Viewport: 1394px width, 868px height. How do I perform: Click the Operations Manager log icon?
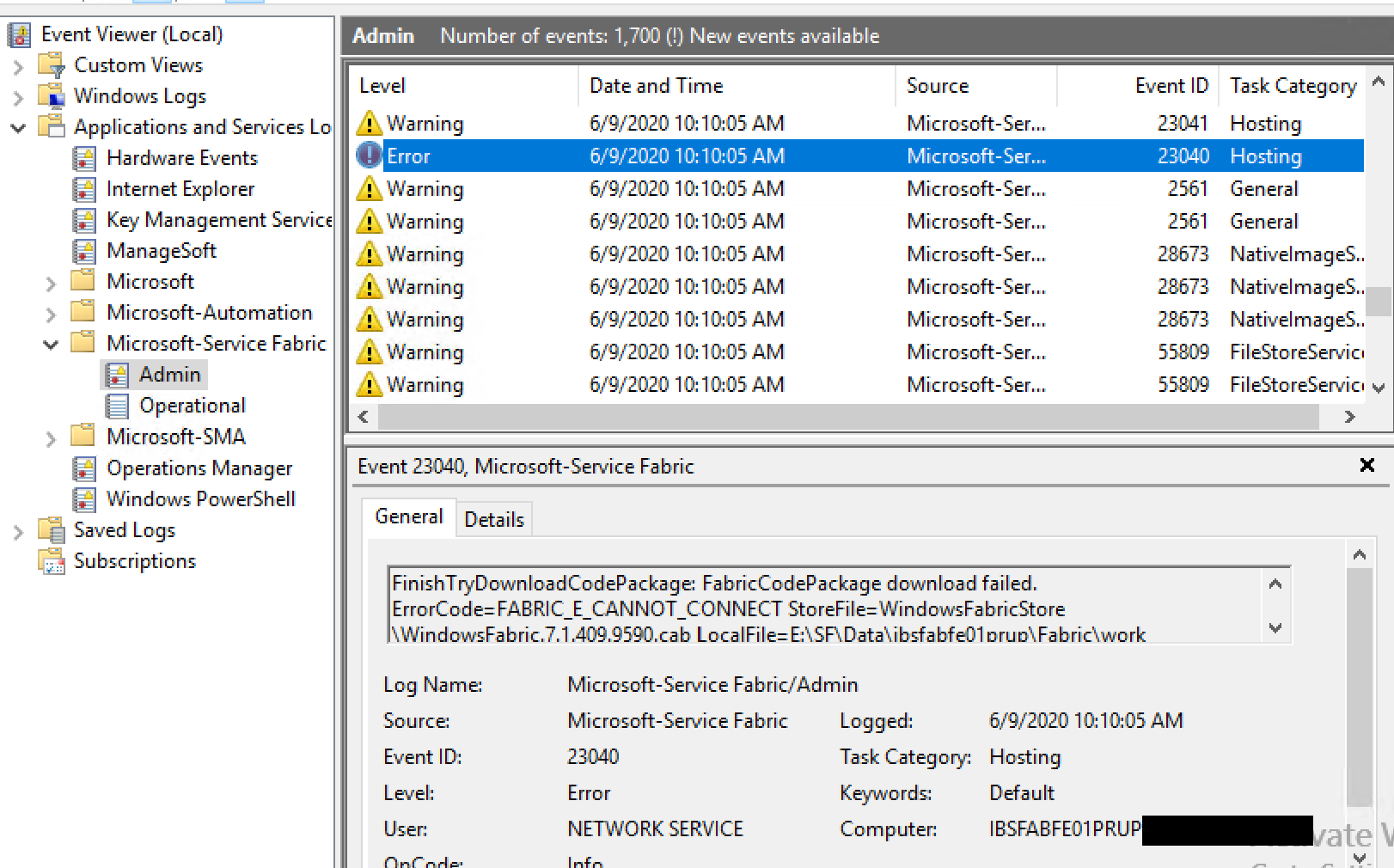coord(84,468)
